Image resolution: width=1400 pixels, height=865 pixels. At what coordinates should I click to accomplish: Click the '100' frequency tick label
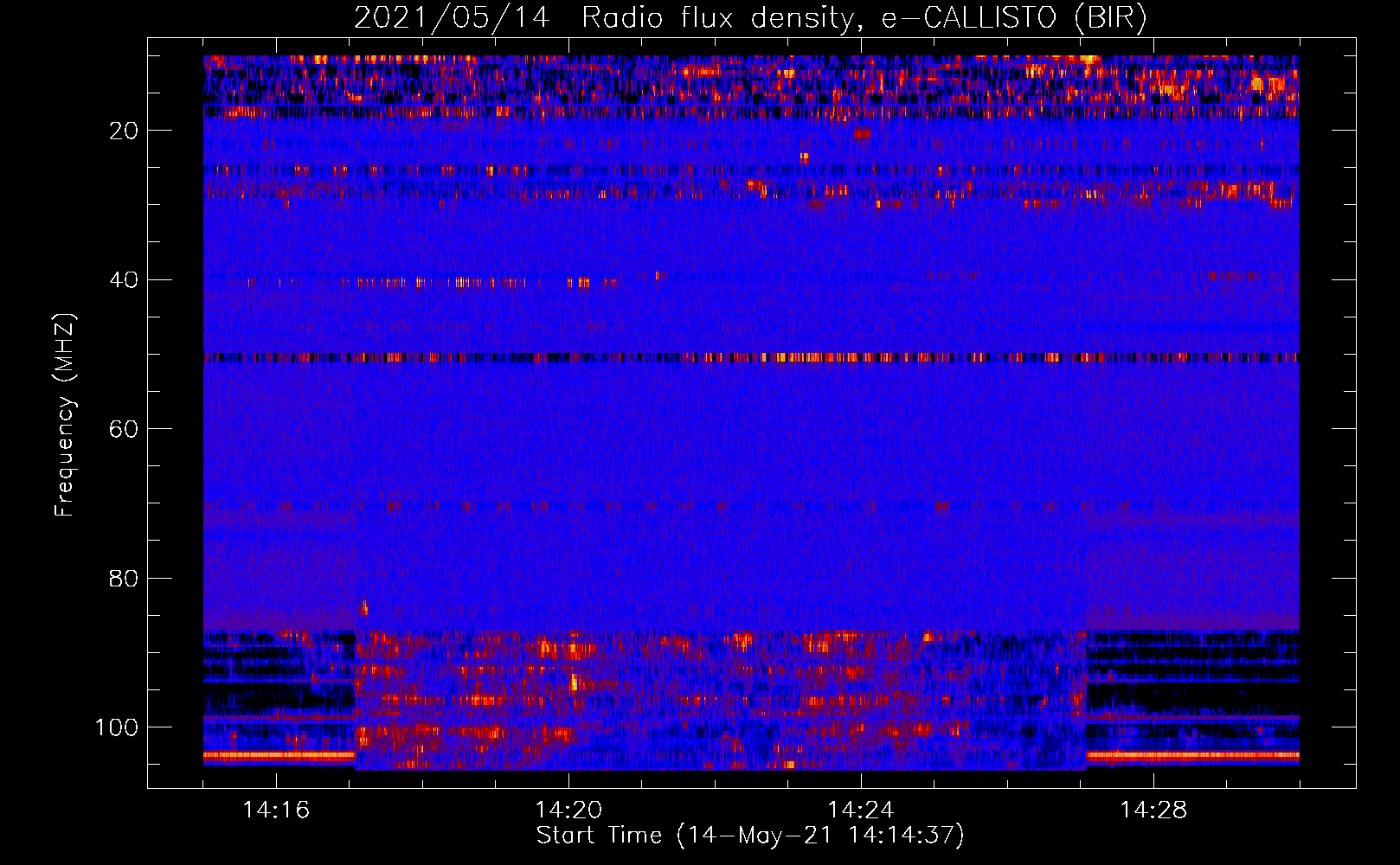[x=117, y=727]
